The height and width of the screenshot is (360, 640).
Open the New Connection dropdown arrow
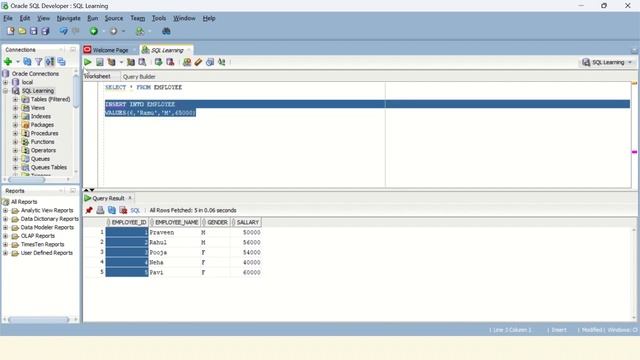(x=18, y=62)
